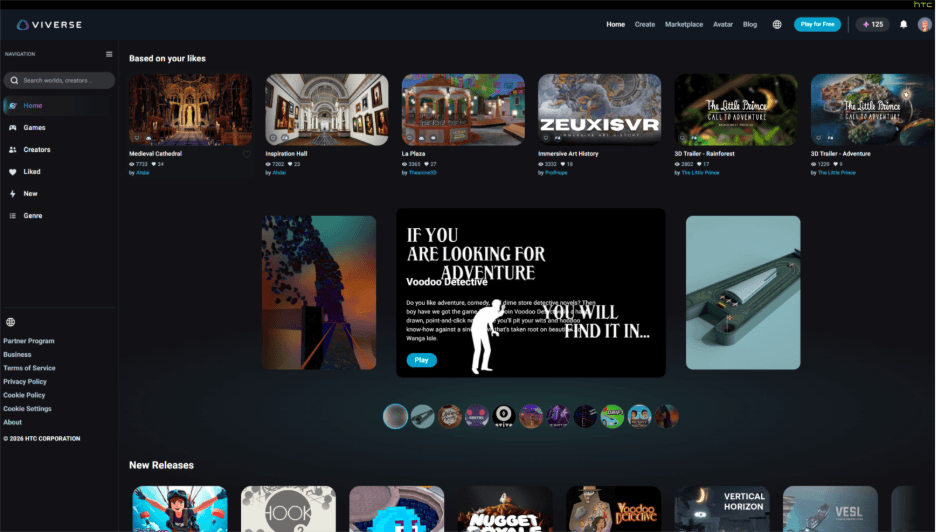Select second carousel avatar dot
Screen dimensions: 936x532
423,417
